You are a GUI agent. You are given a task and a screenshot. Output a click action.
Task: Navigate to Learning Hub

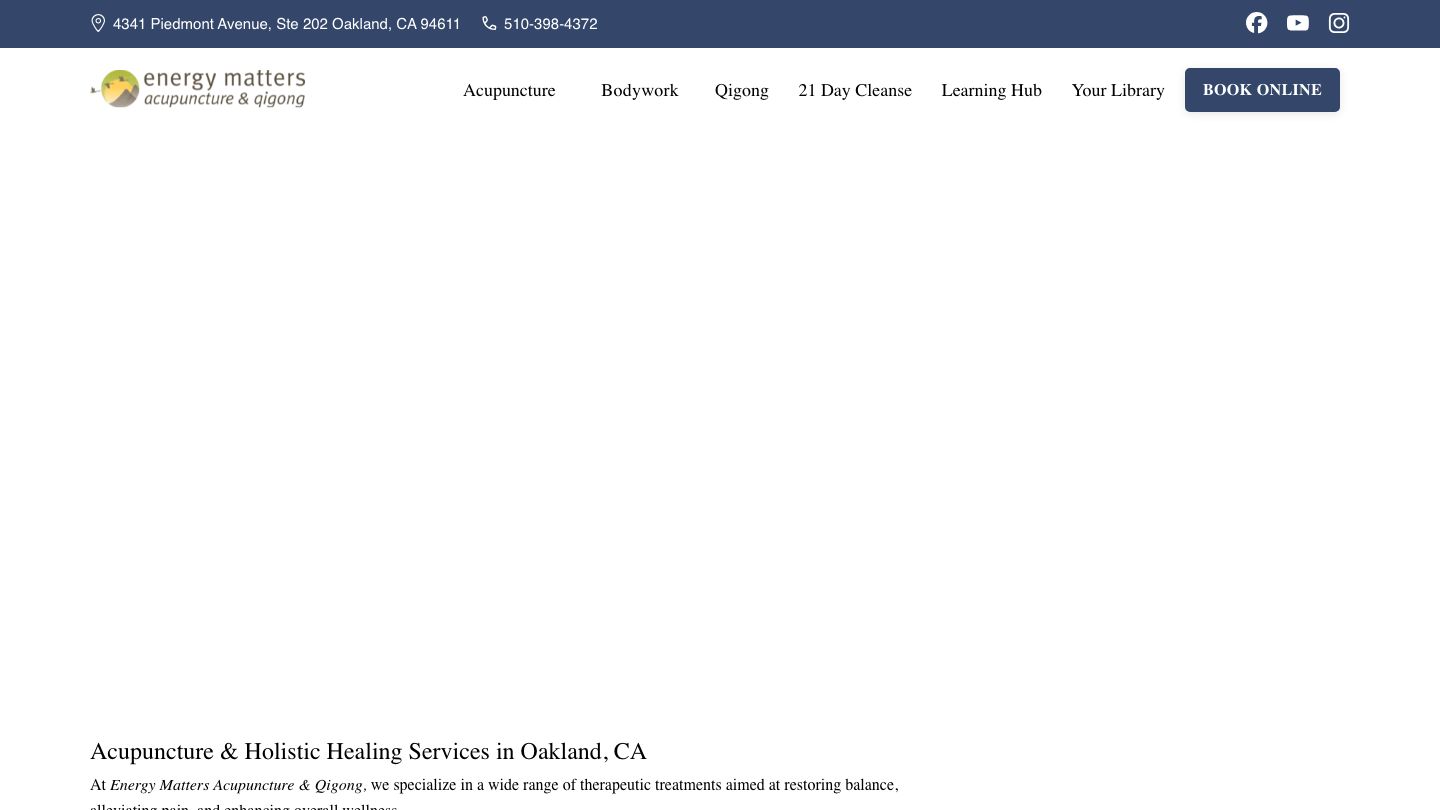[991, 90]
